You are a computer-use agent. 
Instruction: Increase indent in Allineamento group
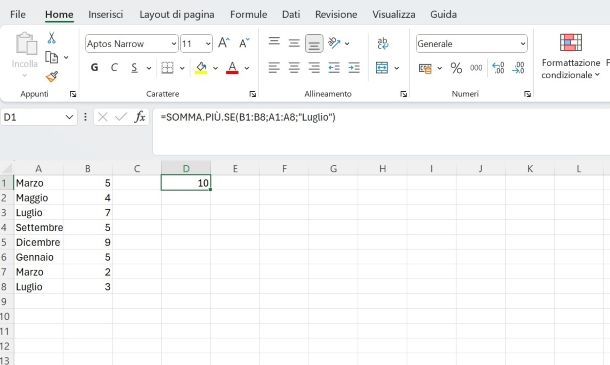click(354, 68)
